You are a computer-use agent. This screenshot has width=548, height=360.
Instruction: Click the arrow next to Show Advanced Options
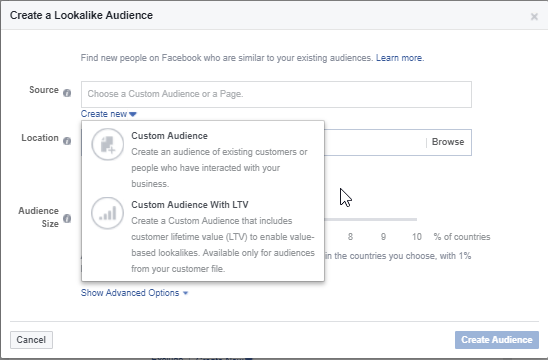click(x=186, y=293)
